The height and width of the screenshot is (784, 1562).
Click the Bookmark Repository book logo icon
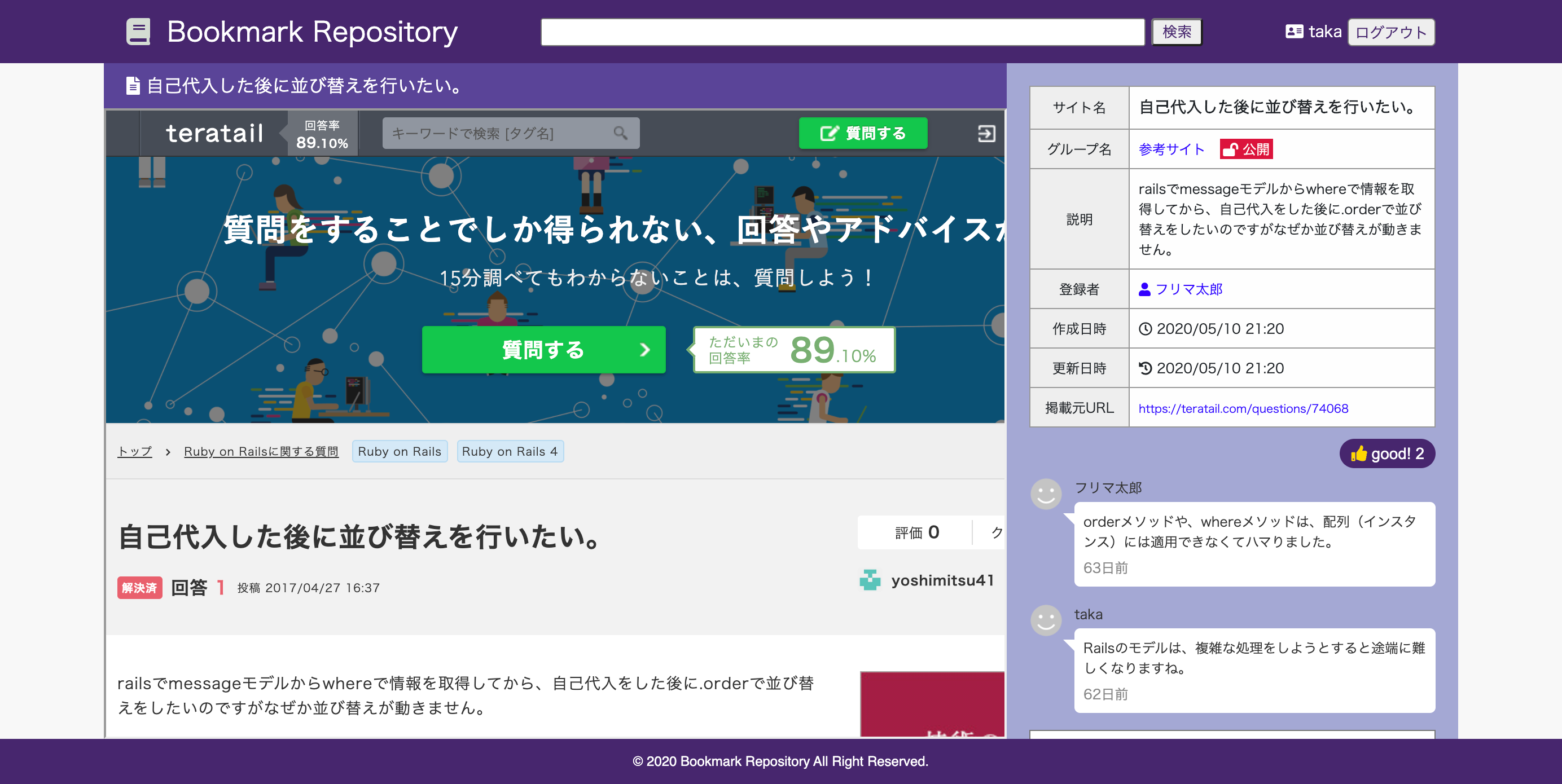138,32
